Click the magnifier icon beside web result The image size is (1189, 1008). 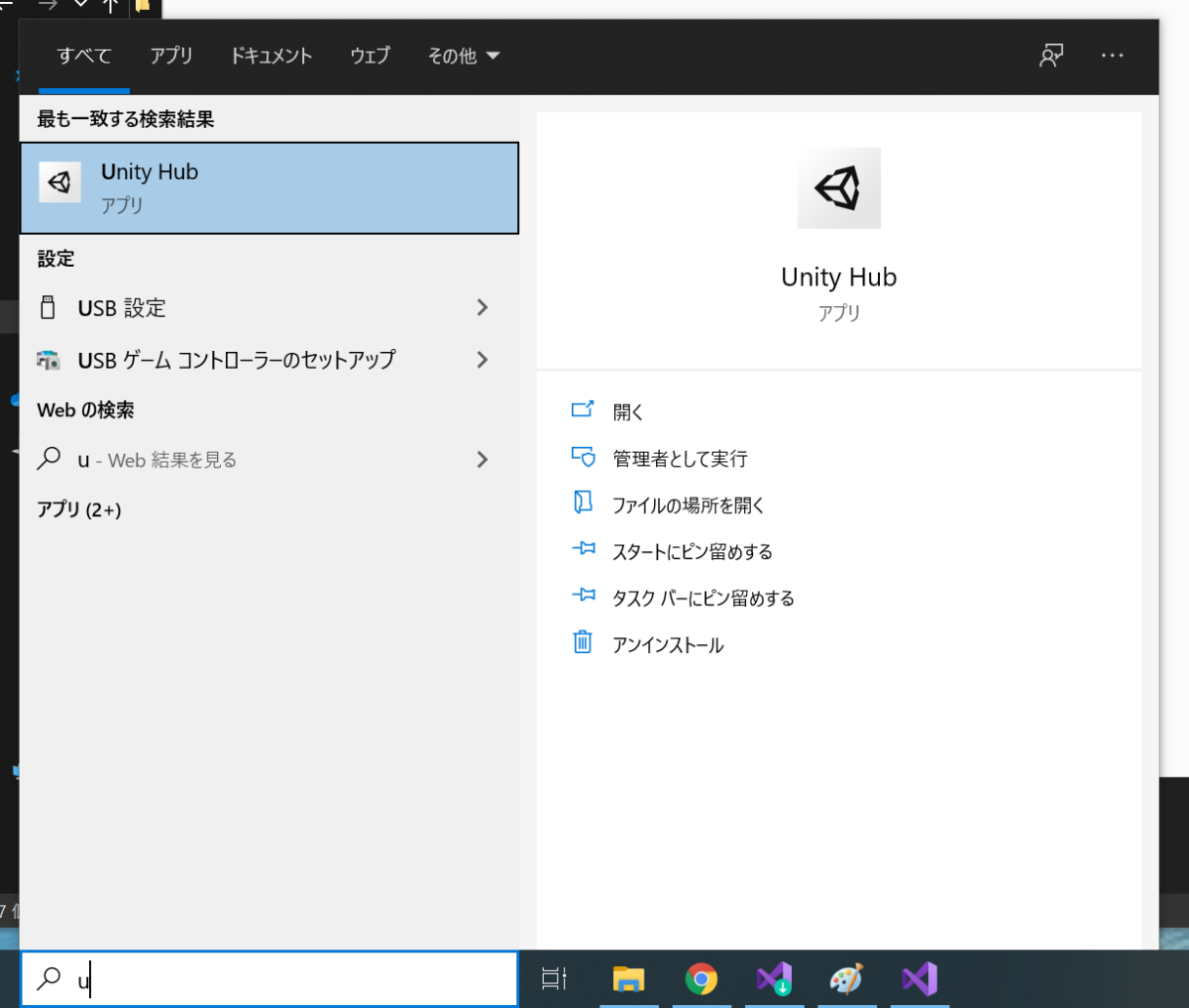49,458
